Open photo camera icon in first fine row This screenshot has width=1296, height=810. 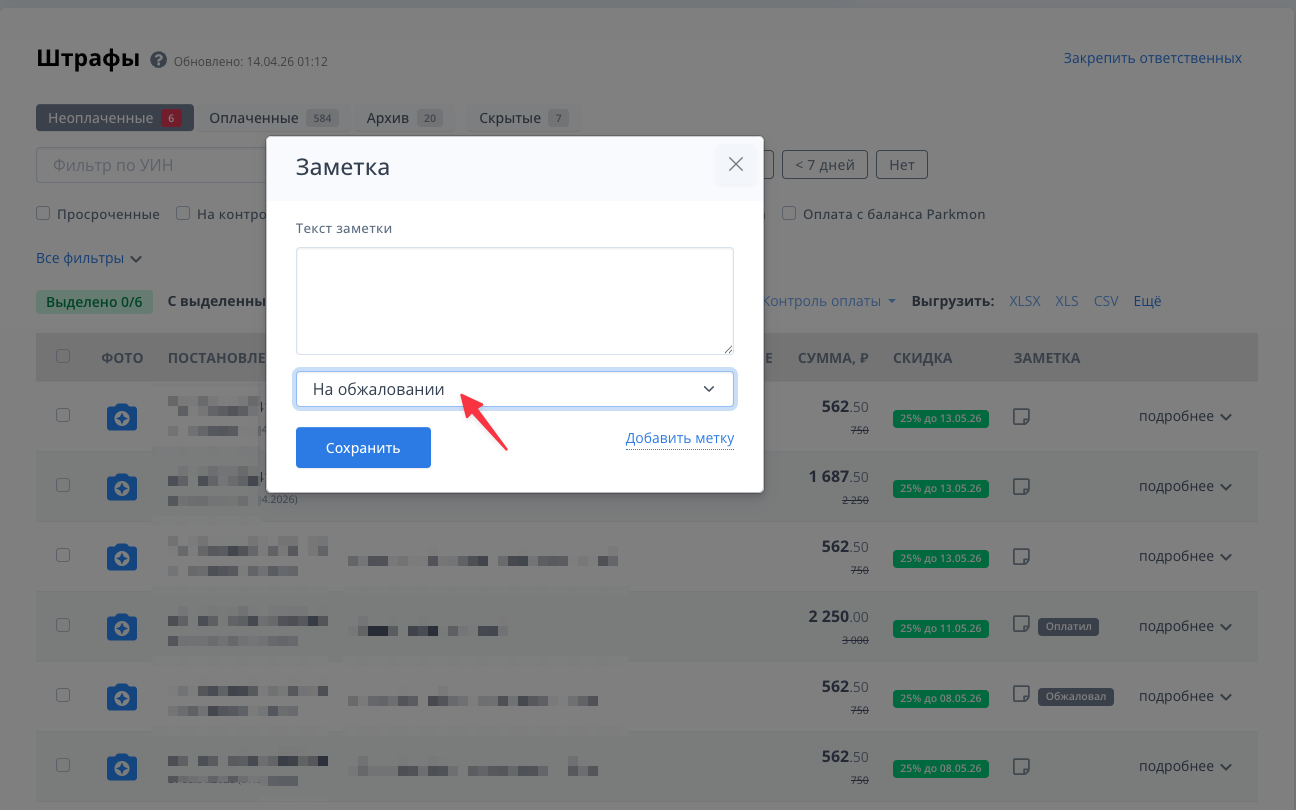[122, 417]
